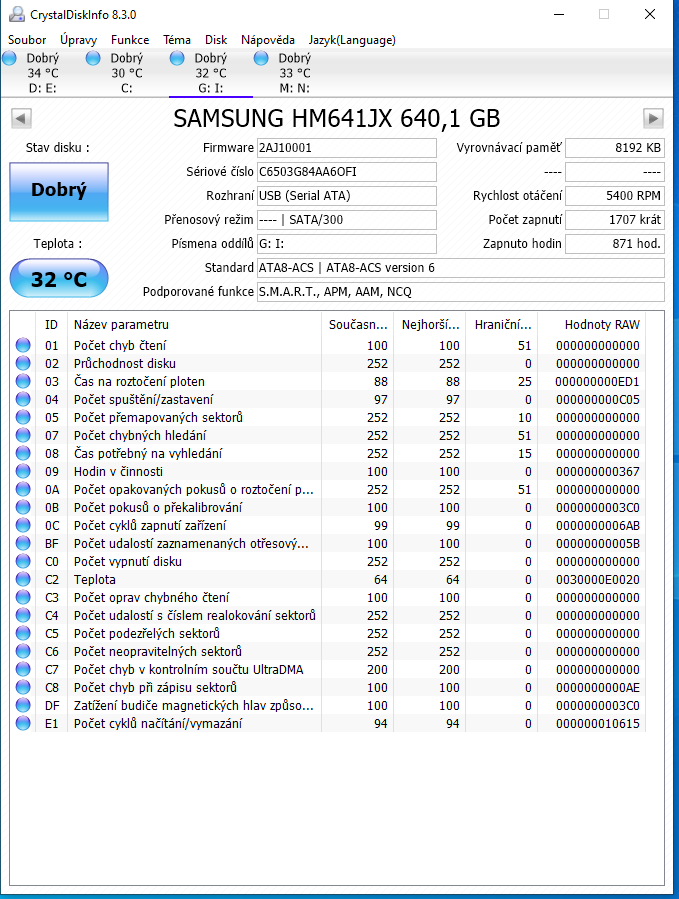Click status icon for 0A row

[23, 489]
